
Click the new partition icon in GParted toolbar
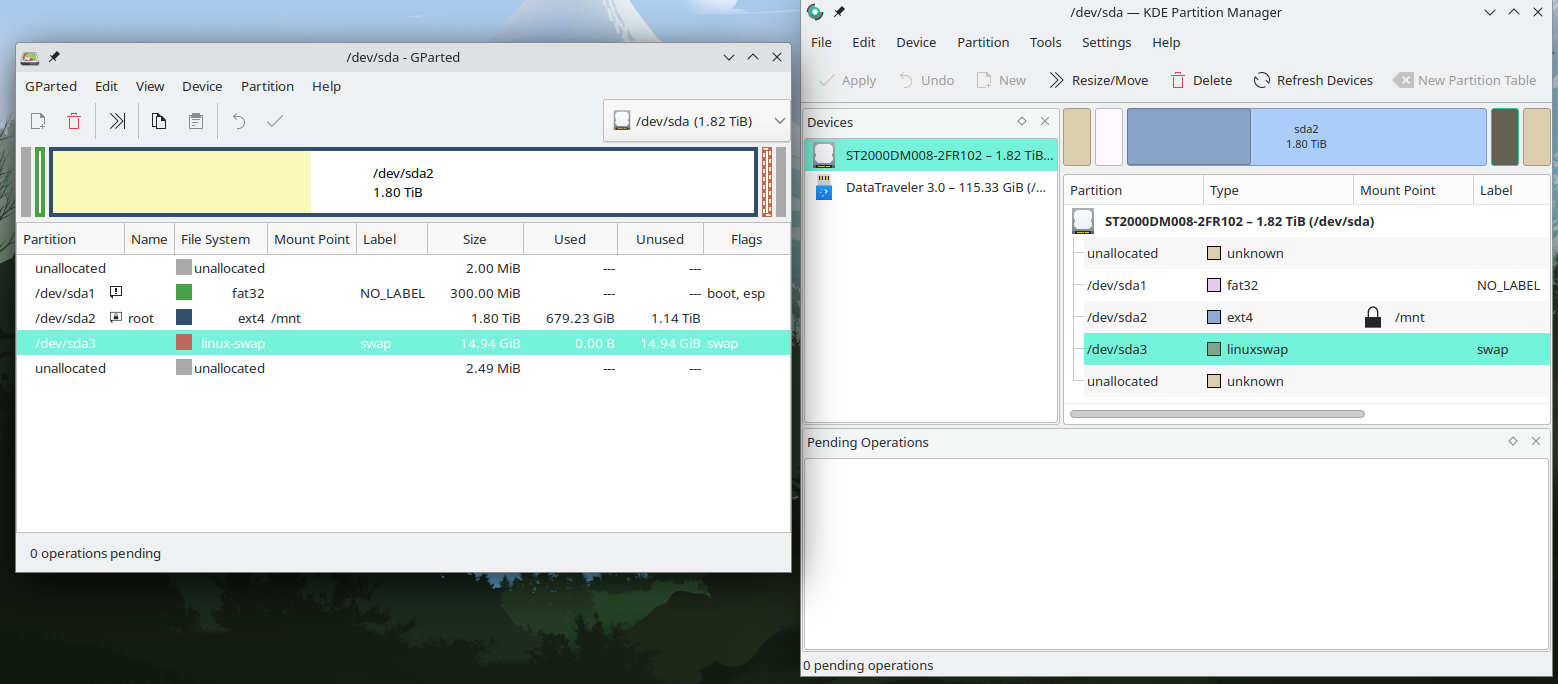click(x=38, y=121)
